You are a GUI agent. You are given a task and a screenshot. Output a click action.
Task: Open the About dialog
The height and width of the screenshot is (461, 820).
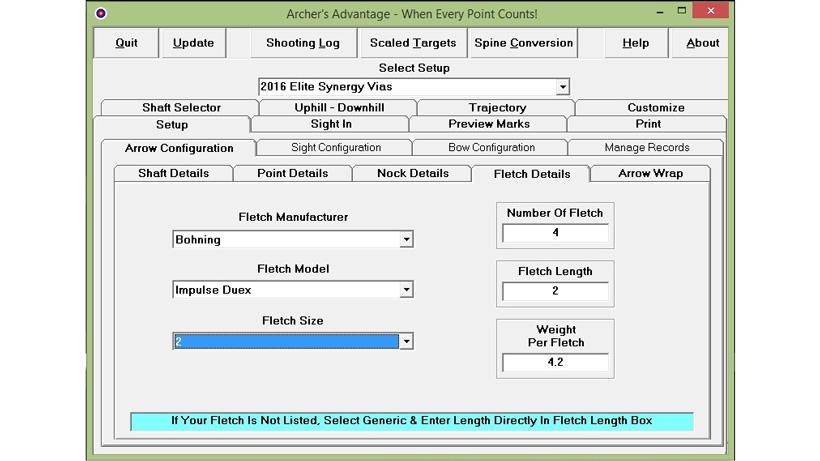tap(702, 43)
